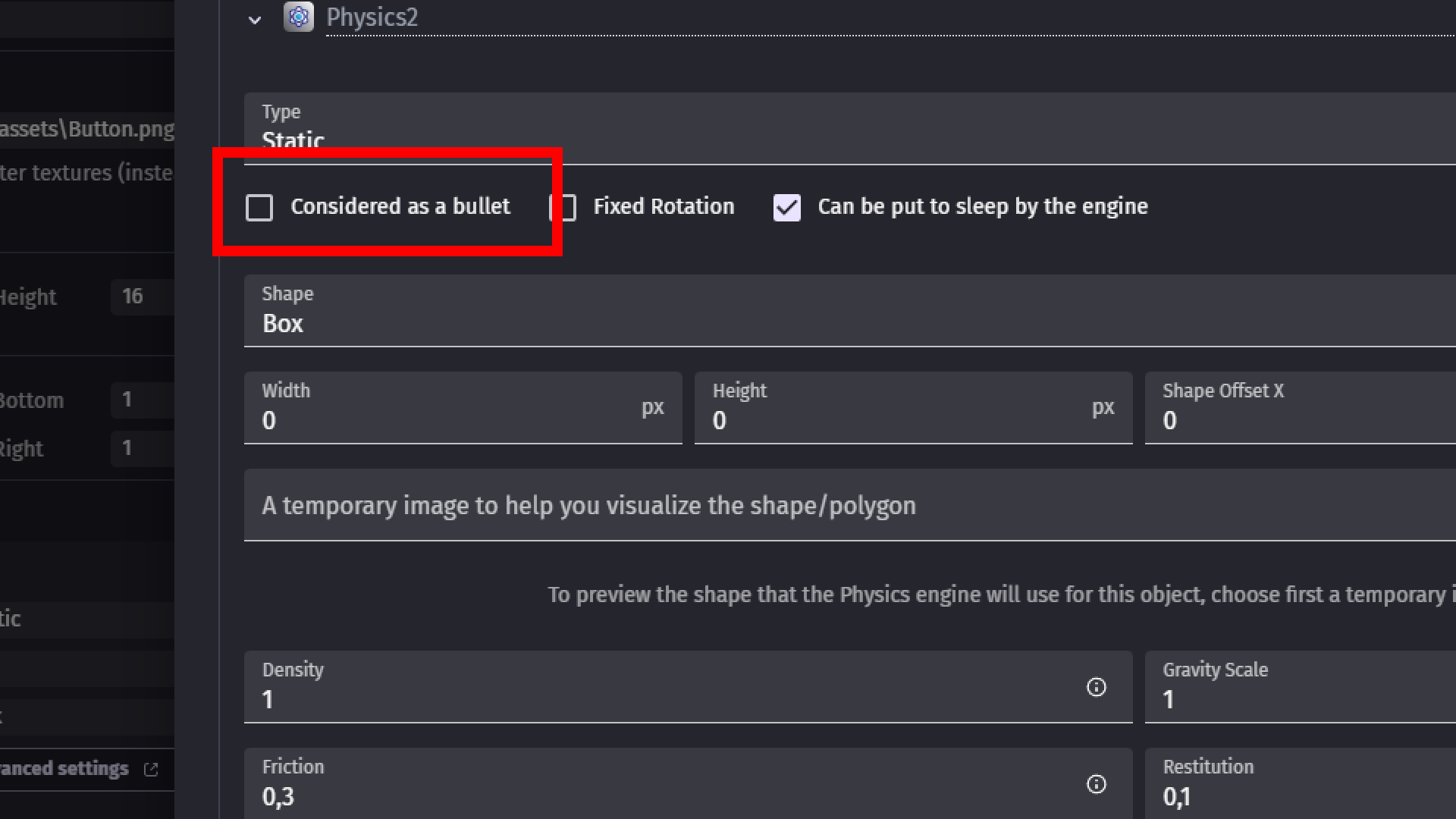Collapse the Physics2 behavior section chevron

255,20
